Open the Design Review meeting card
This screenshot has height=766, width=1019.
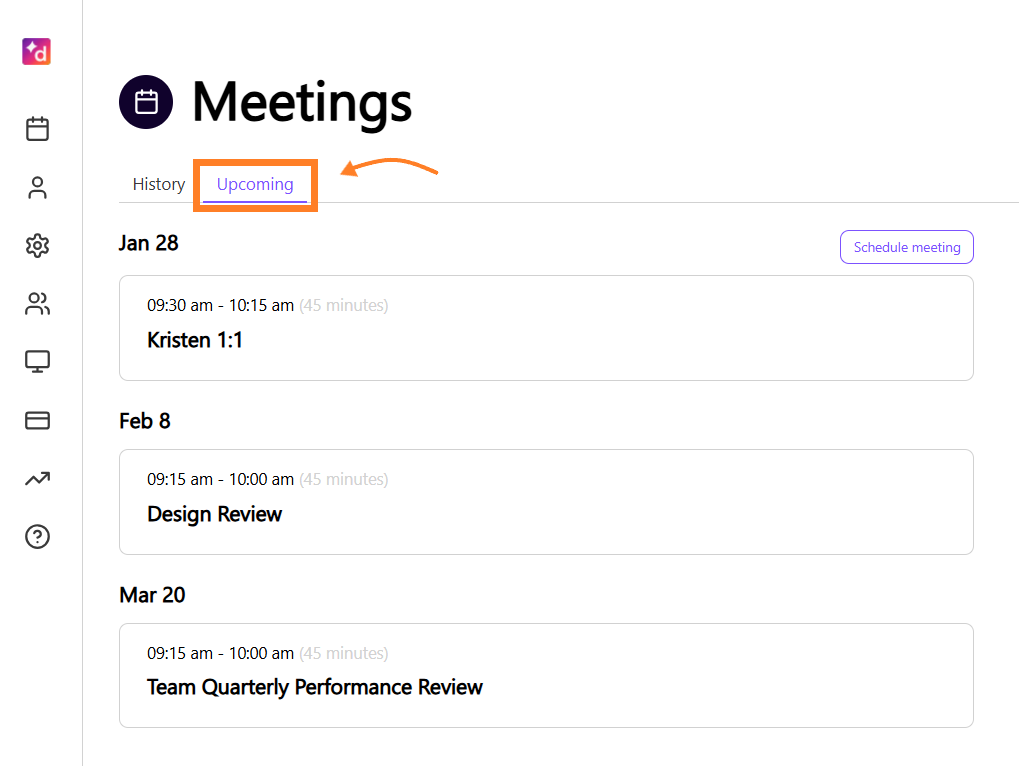pyautogui.click(x=546, y=502)
